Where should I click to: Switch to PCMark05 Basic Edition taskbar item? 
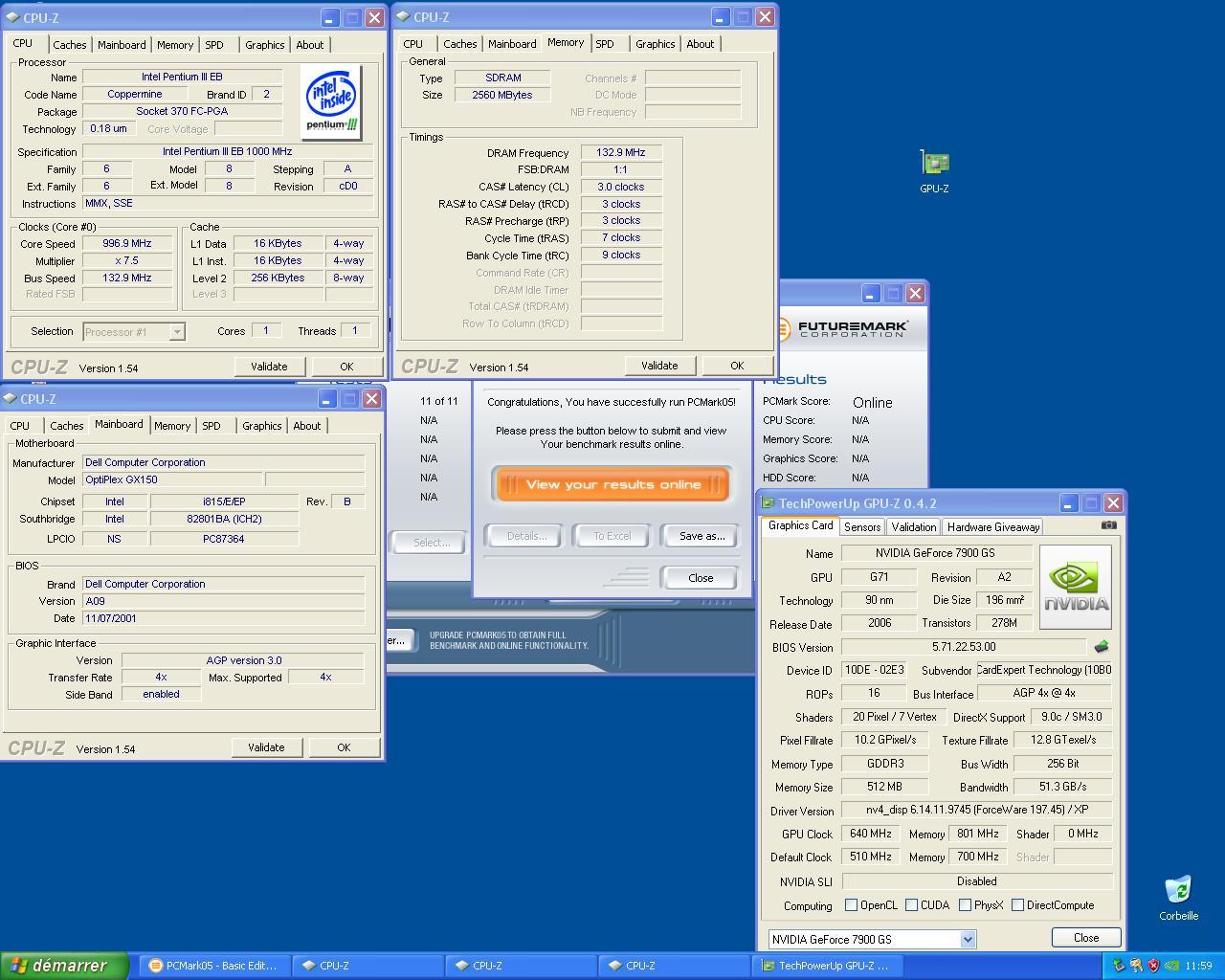214,966
